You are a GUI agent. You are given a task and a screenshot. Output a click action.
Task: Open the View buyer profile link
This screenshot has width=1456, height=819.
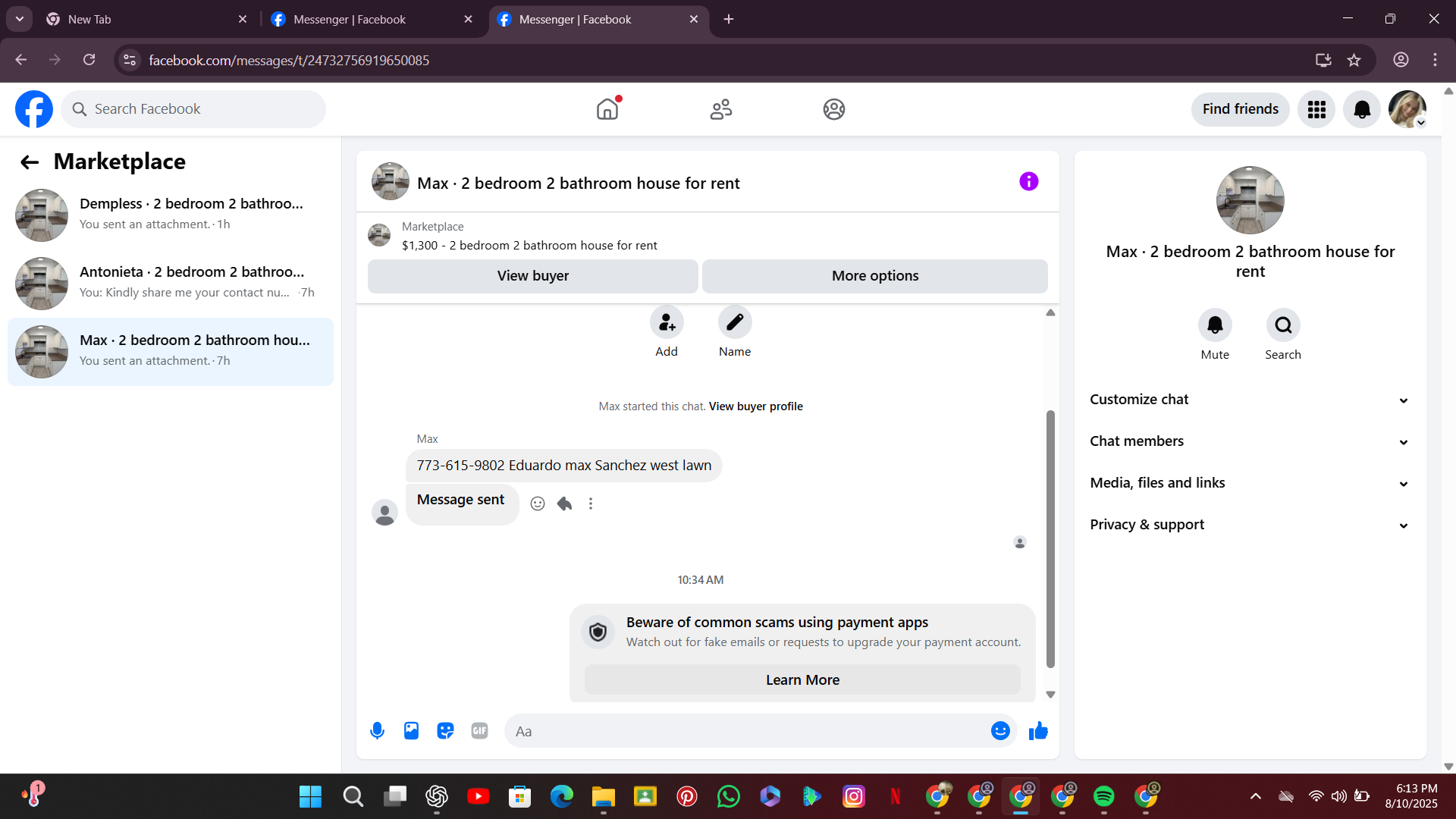pos(755,406)
